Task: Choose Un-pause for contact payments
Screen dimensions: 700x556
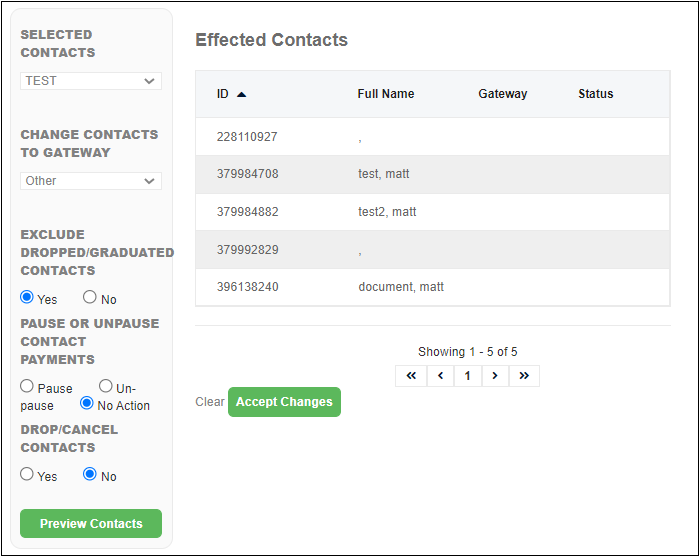Action: (x=106, y=386)
